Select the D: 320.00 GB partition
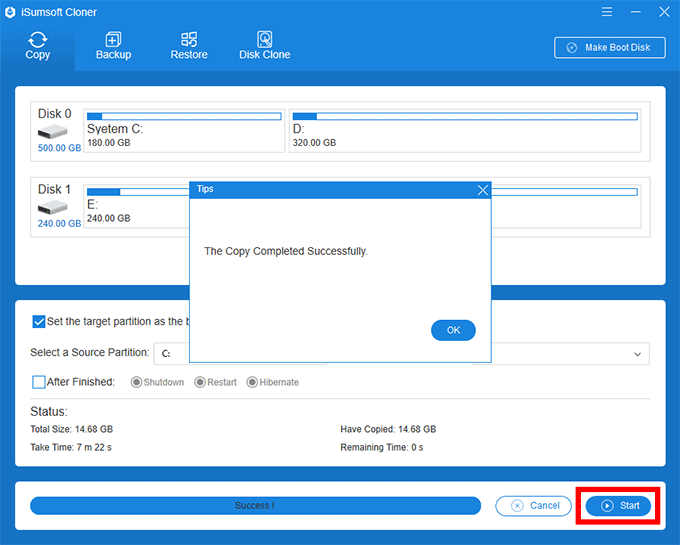 click(465, 131)
